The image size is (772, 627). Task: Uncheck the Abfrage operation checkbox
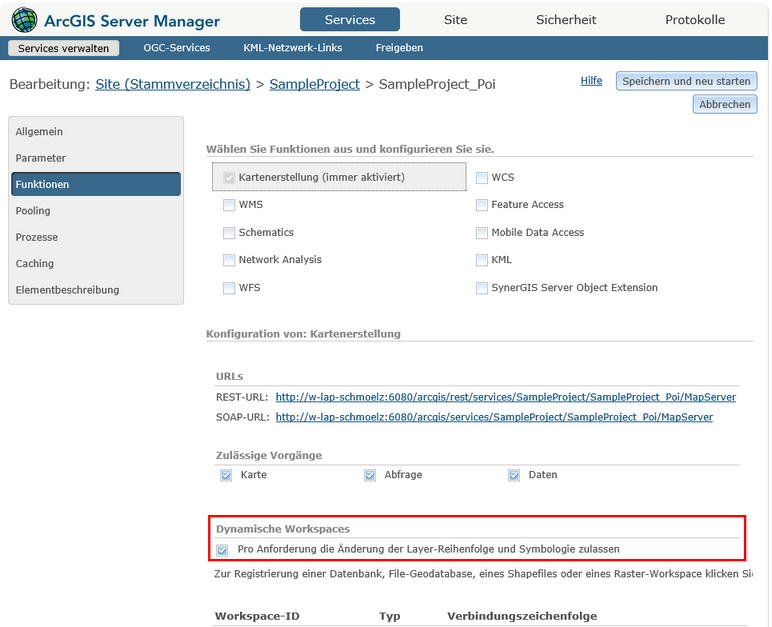(x=370, y=475)
